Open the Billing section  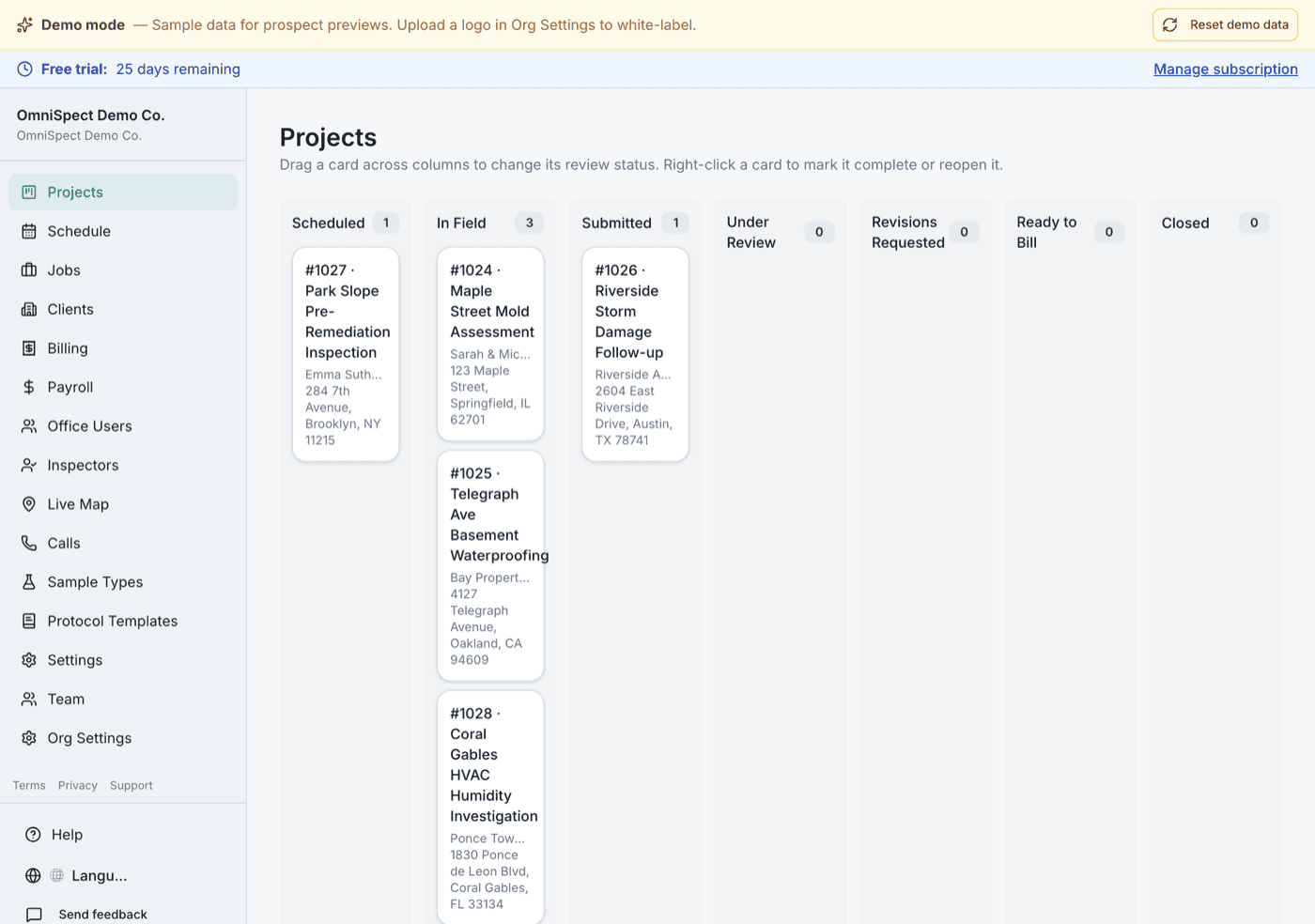tap(123, 348)
